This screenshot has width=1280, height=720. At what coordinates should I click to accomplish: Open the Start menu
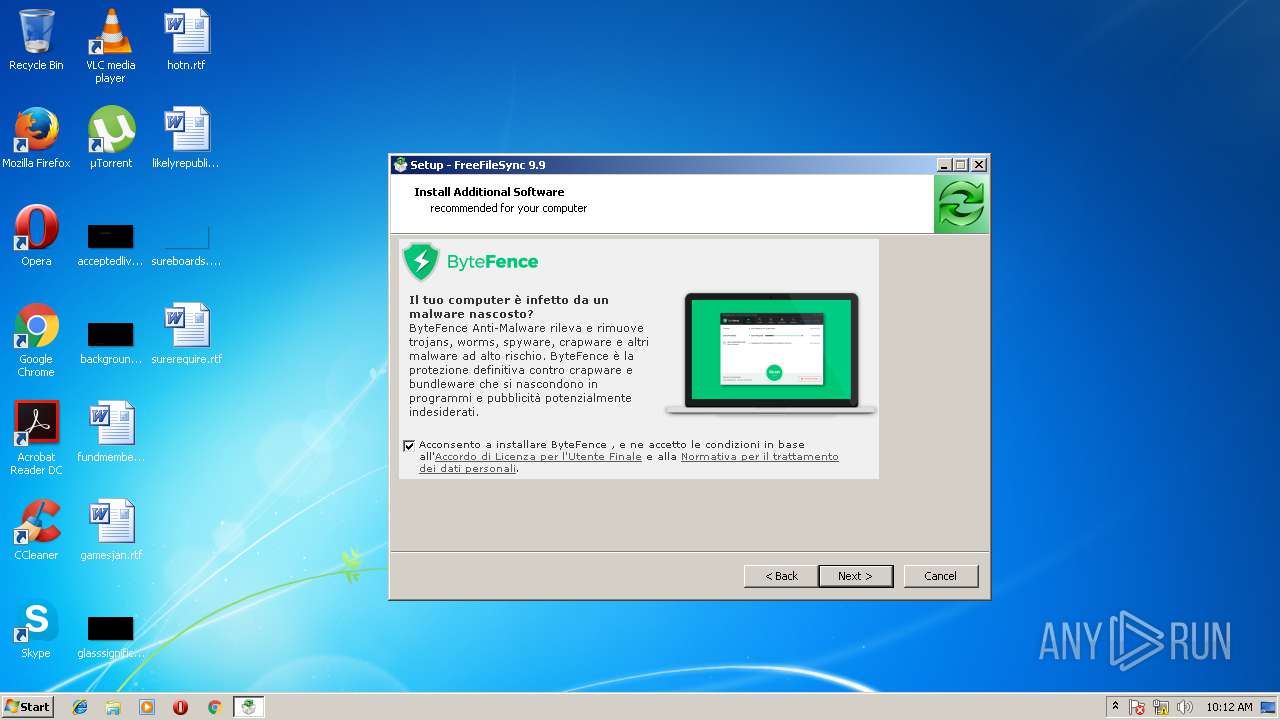coord(28,707)
